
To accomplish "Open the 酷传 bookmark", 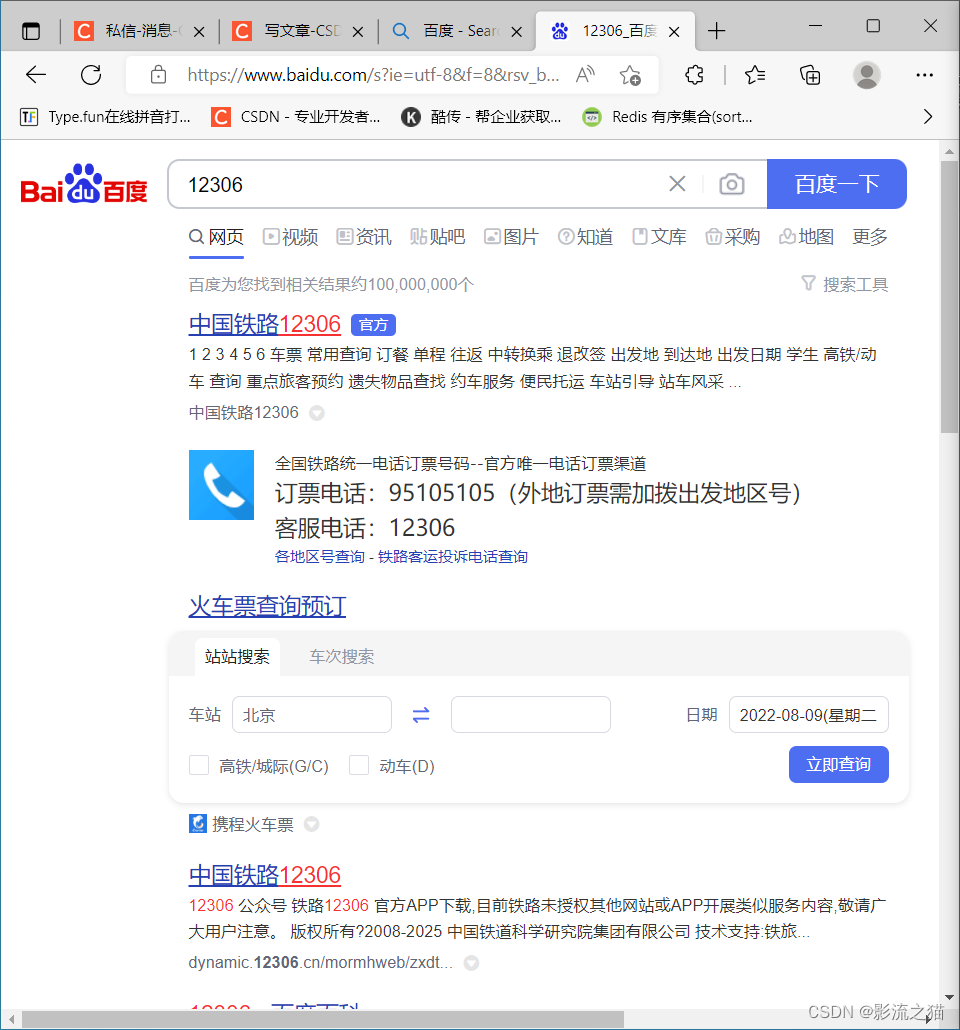I will coord(482,117).
